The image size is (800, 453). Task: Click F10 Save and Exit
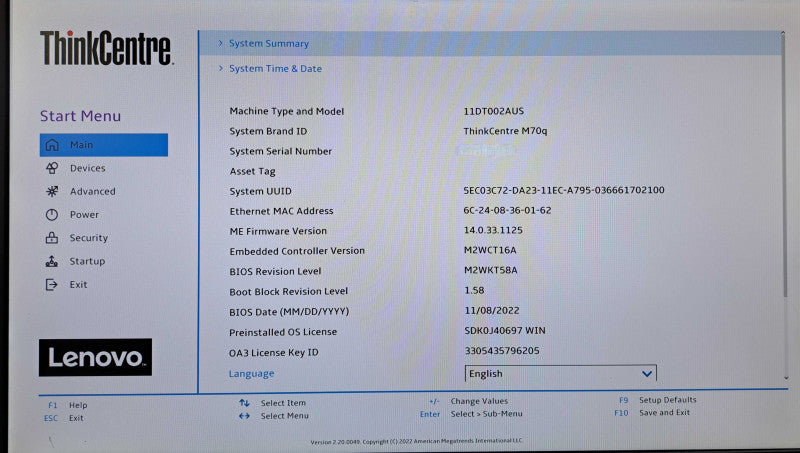652,413
